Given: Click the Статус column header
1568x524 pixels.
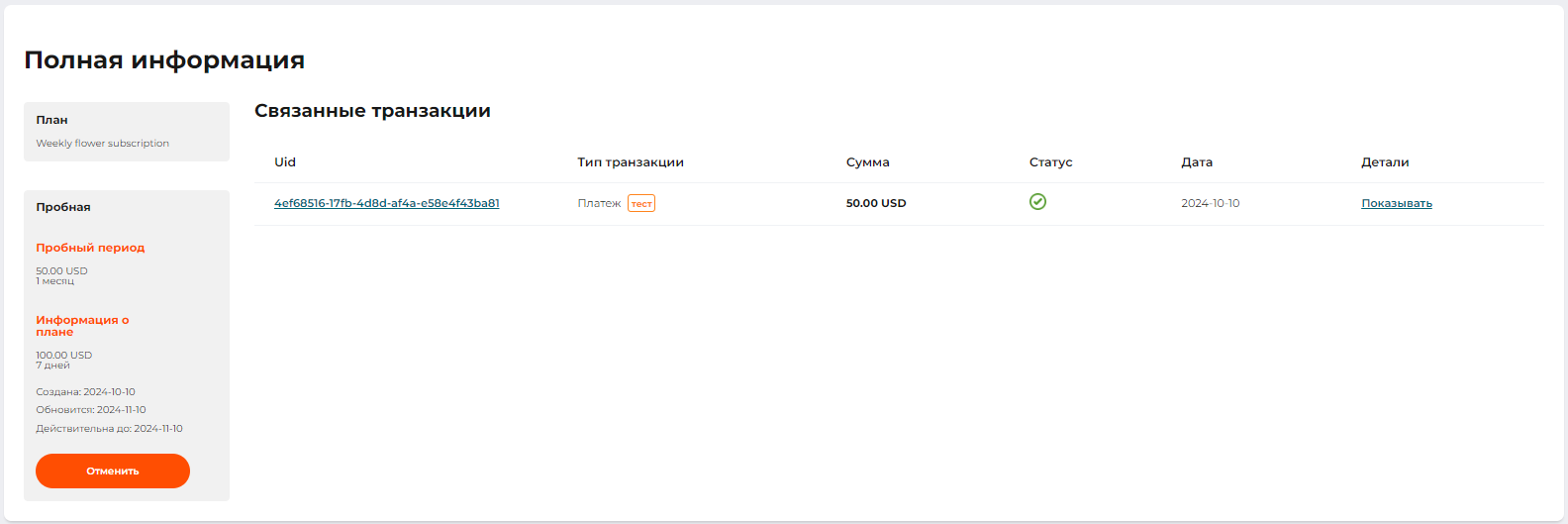Looking at the screenshot, I should [1050, 162].
